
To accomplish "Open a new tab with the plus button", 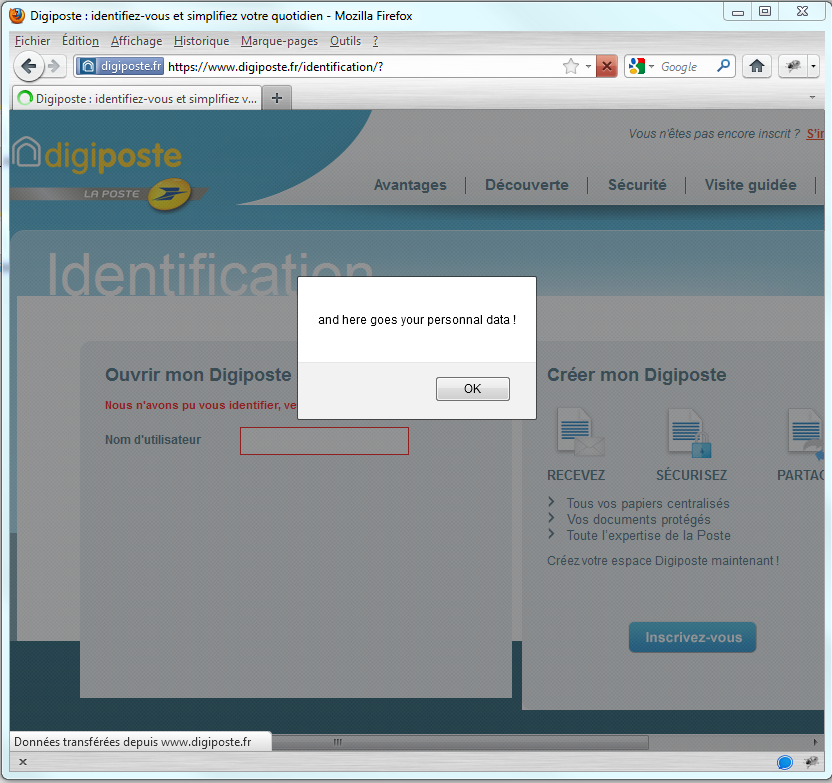I will tap(276, 98).
